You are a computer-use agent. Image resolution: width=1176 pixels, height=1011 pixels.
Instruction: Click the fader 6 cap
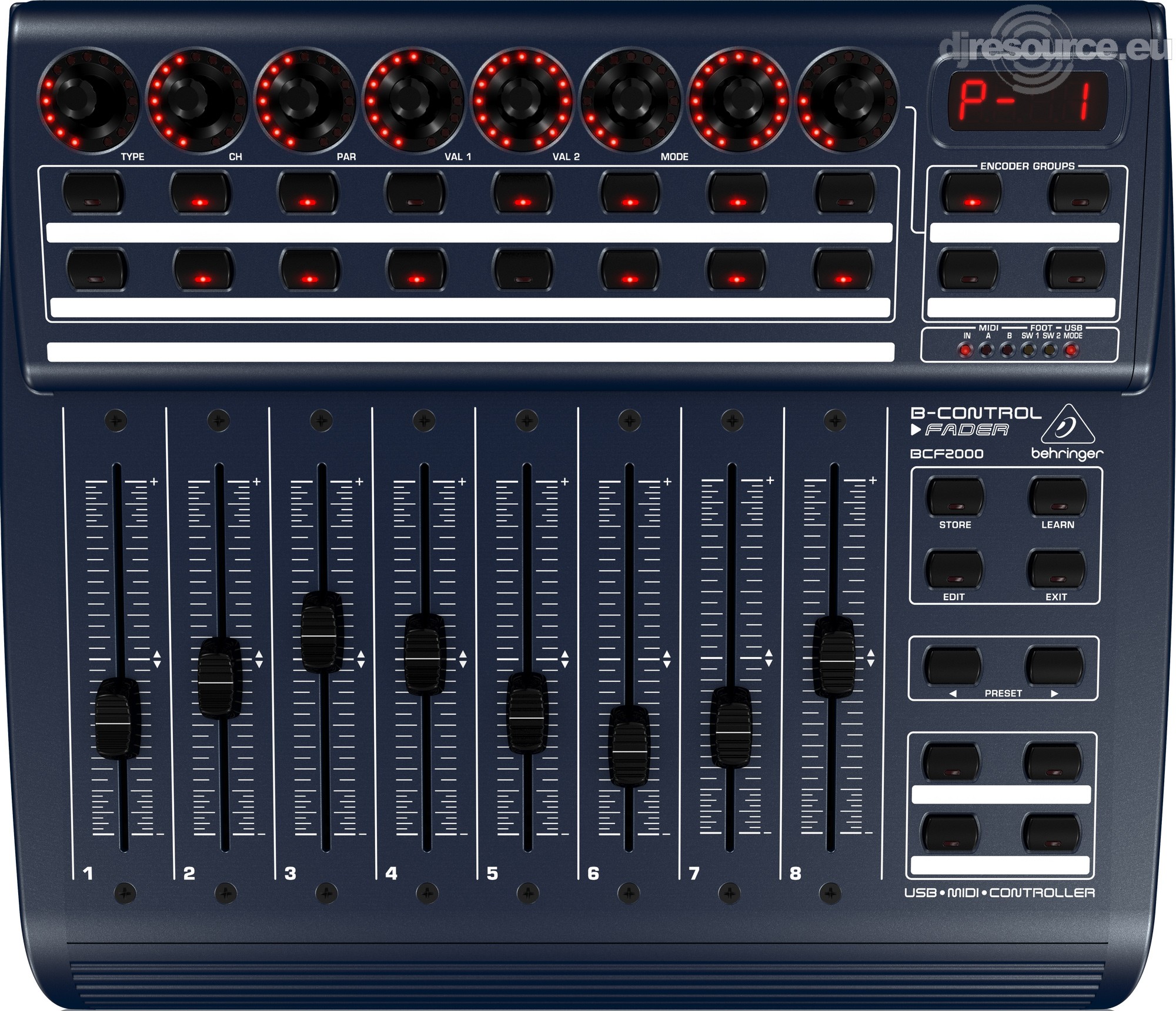coord(629,746)
